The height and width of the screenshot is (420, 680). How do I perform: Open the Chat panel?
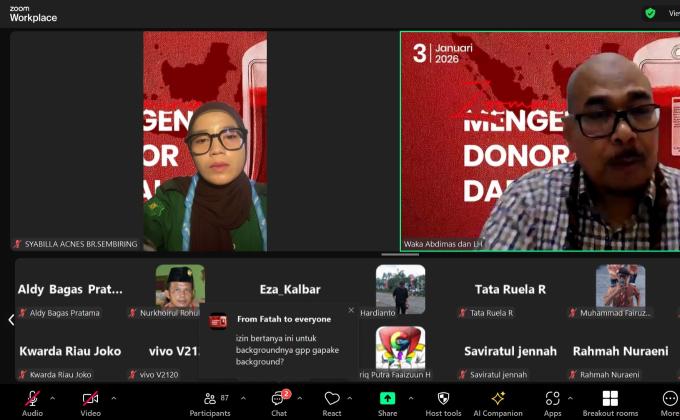click(x=279, y=402)
